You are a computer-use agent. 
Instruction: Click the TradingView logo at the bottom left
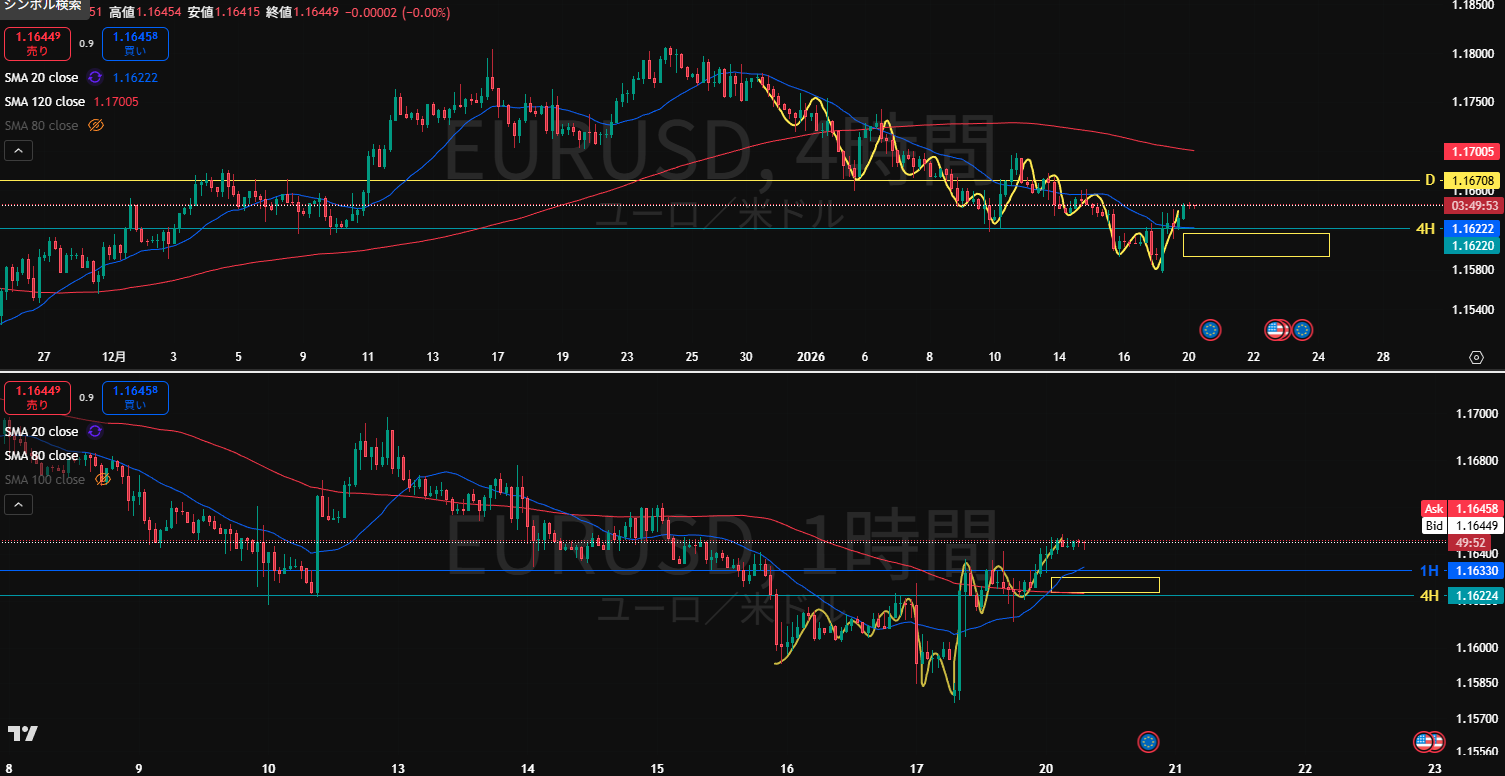click(22, 734)
